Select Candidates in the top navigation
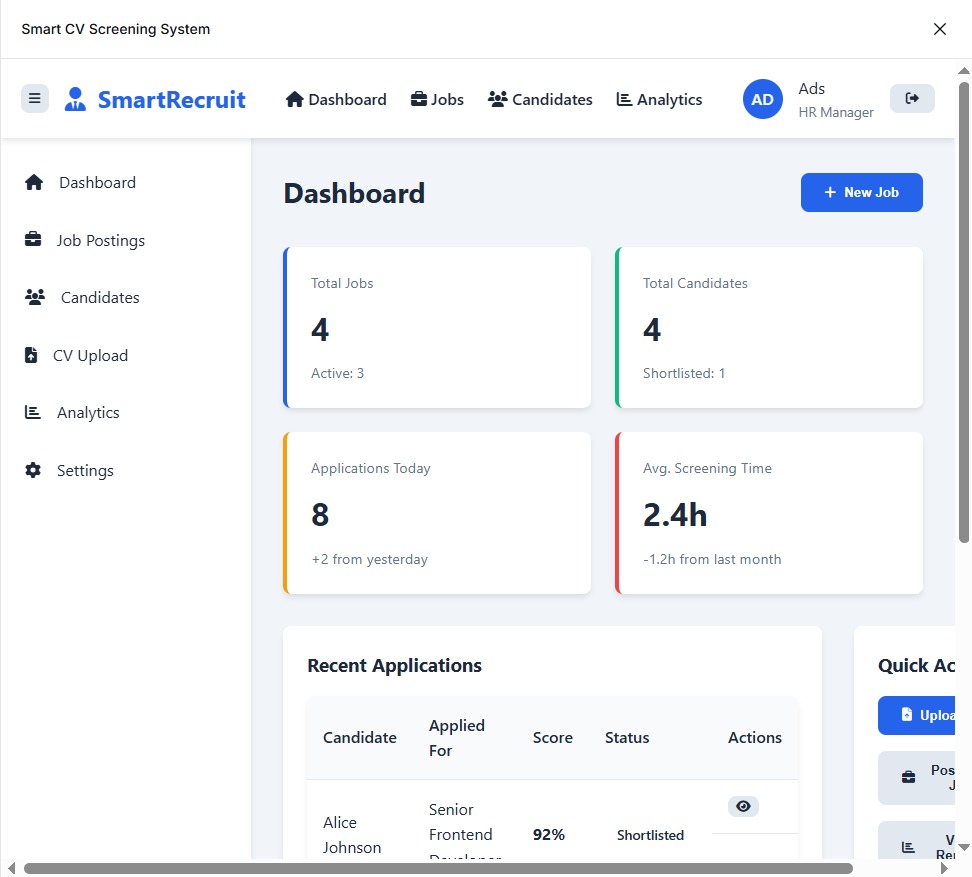The image size is (972, 877). (539, 99)
